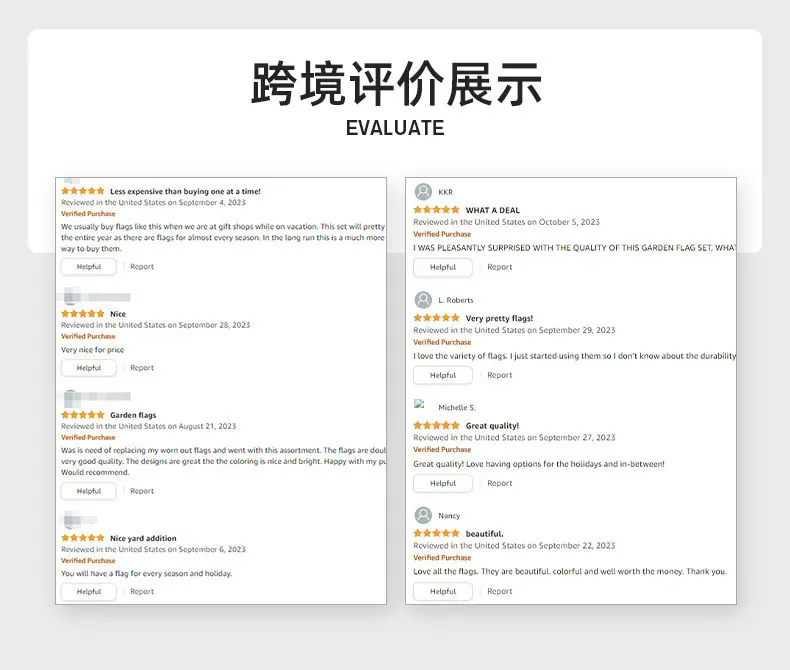Click L. Roberts' profile avatar icon
The height and width of the screenshot is (670, 790).
423,300
